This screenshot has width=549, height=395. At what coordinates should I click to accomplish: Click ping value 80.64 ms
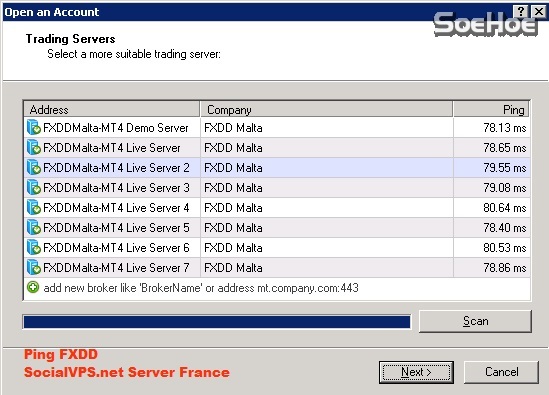[505, 208]
